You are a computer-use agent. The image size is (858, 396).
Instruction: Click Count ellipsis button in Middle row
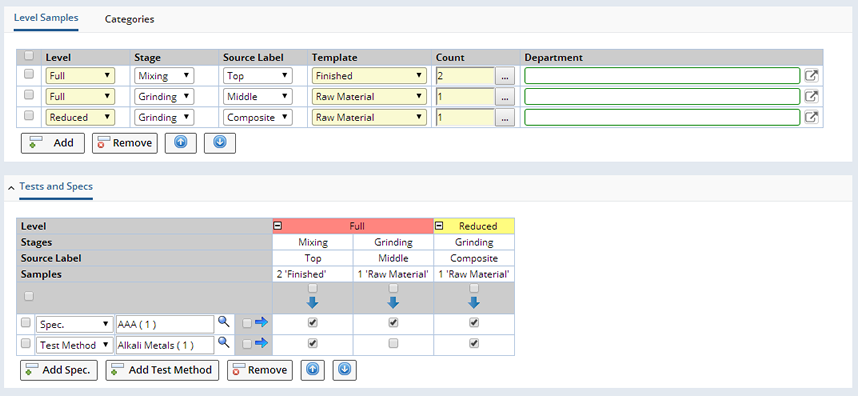(x=505, y=97)
